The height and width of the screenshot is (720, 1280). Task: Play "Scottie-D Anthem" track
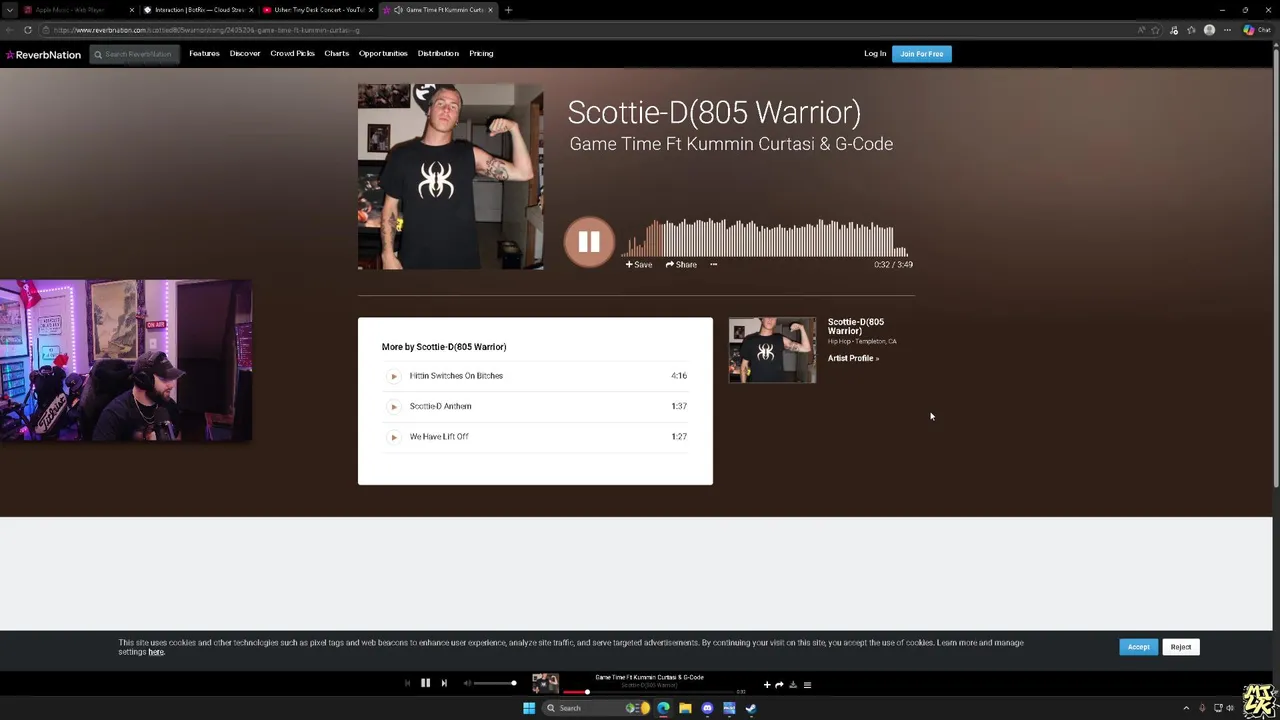point(393,406)
